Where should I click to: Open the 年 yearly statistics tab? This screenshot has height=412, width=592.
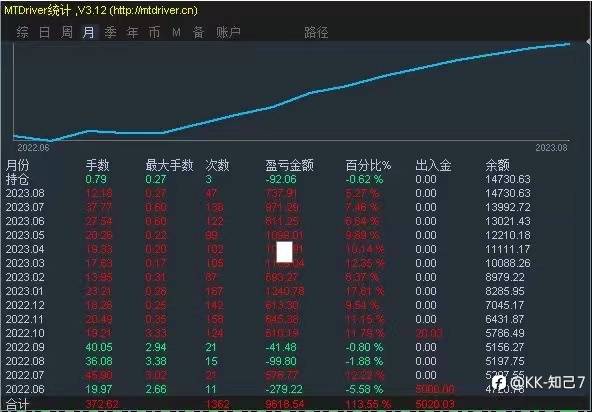tap(133, 32)
